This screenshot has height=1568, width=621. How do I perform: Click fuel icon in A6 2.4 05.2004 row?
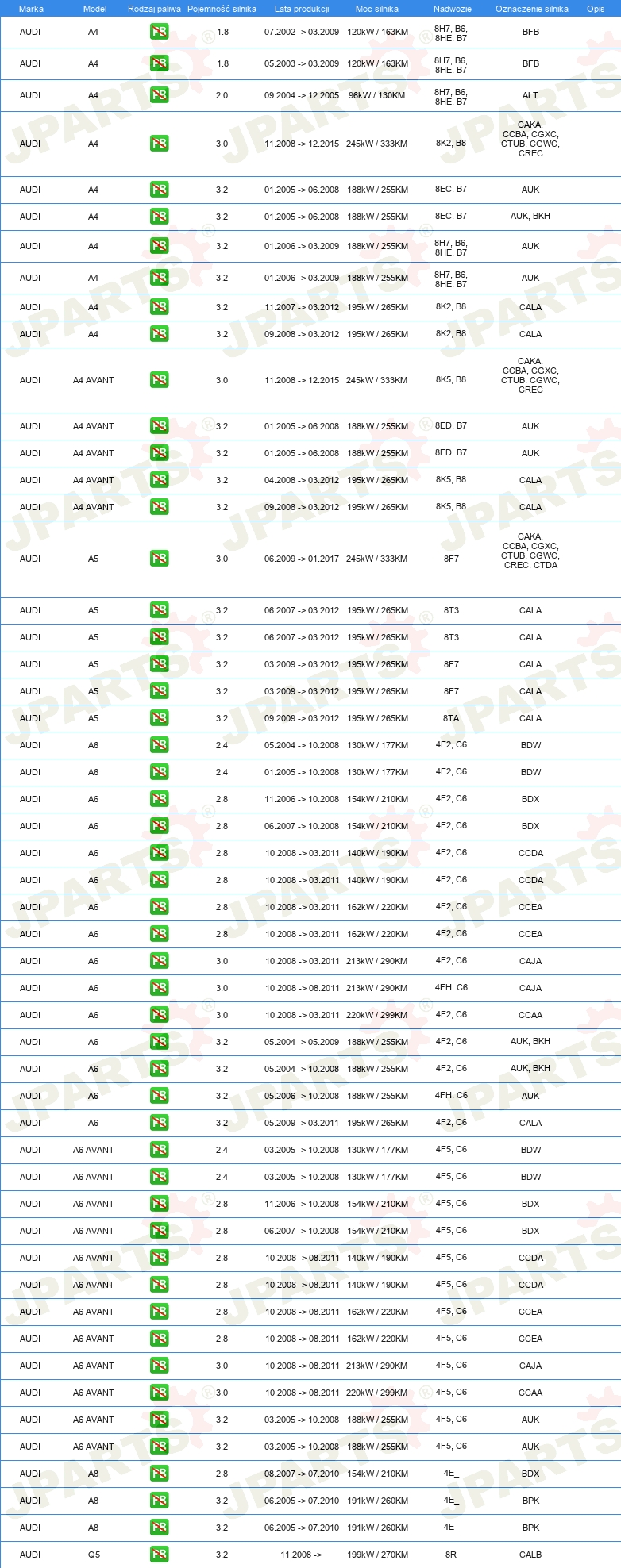coord(159,745)
